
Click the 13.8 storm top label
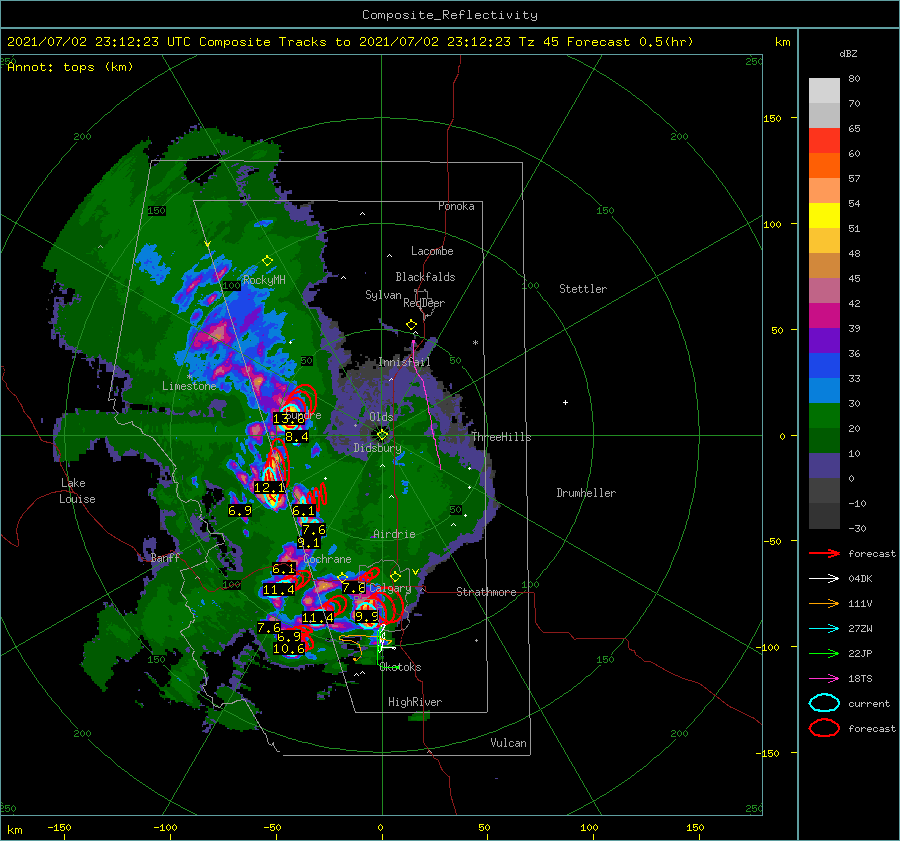[288, 419]
